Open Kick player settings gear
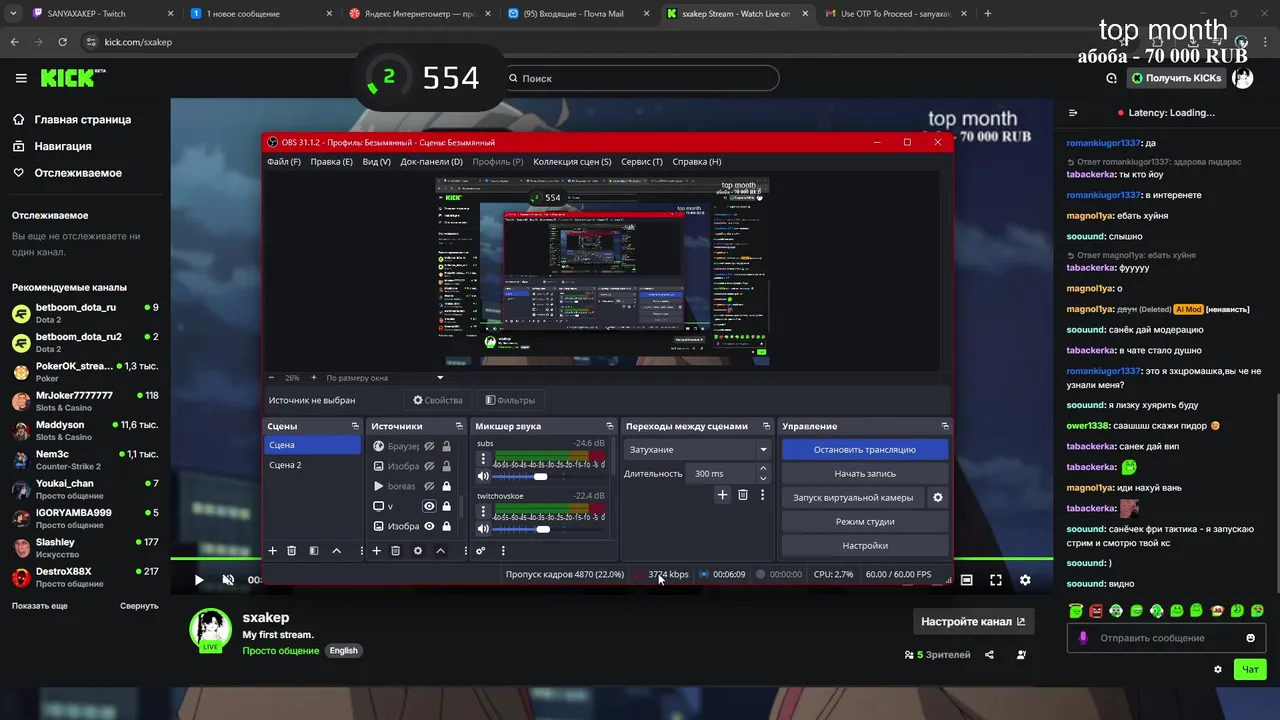The image size is (1280, 720). 1025,580
